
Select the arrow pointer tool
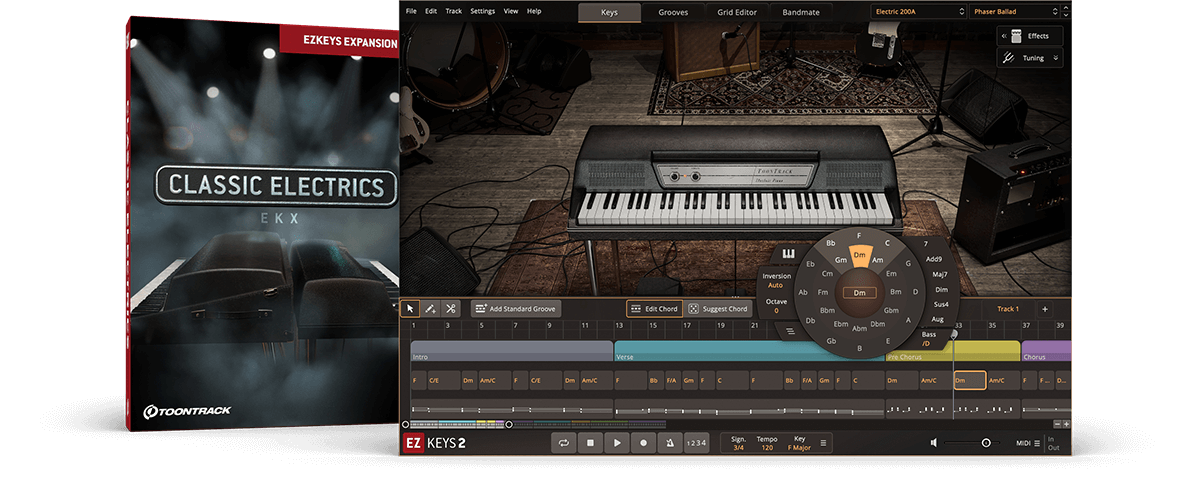click(x=411, y=309)
